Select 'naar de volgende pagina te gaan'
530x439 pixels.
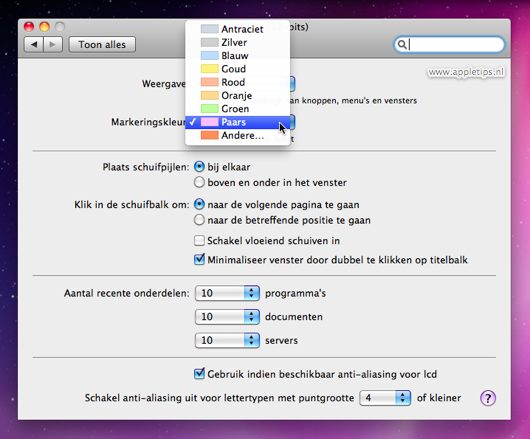199,204
